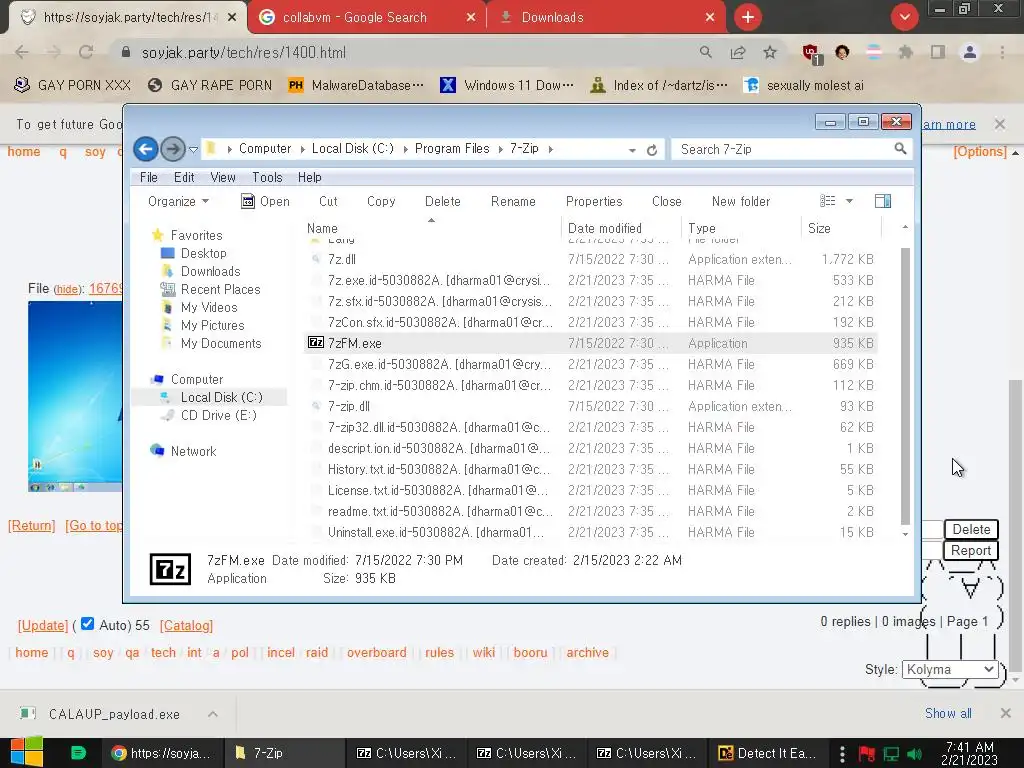Open the View menu in Explorer
This screenshot has height=768, width=1024.
coord(223,177)
